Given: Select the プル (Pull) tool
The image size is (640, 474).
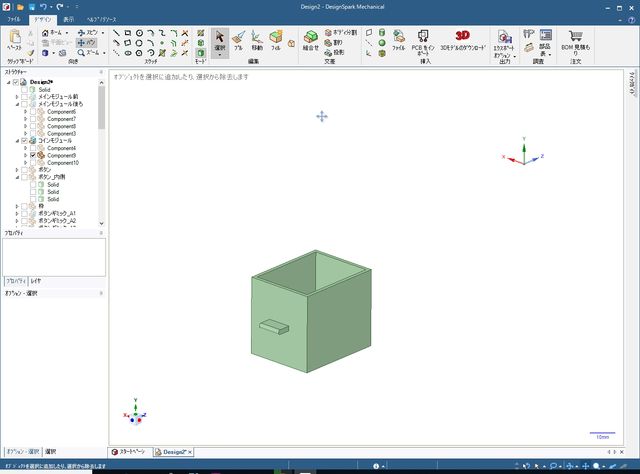Looking at the screenshot, I should click(238, 41).
